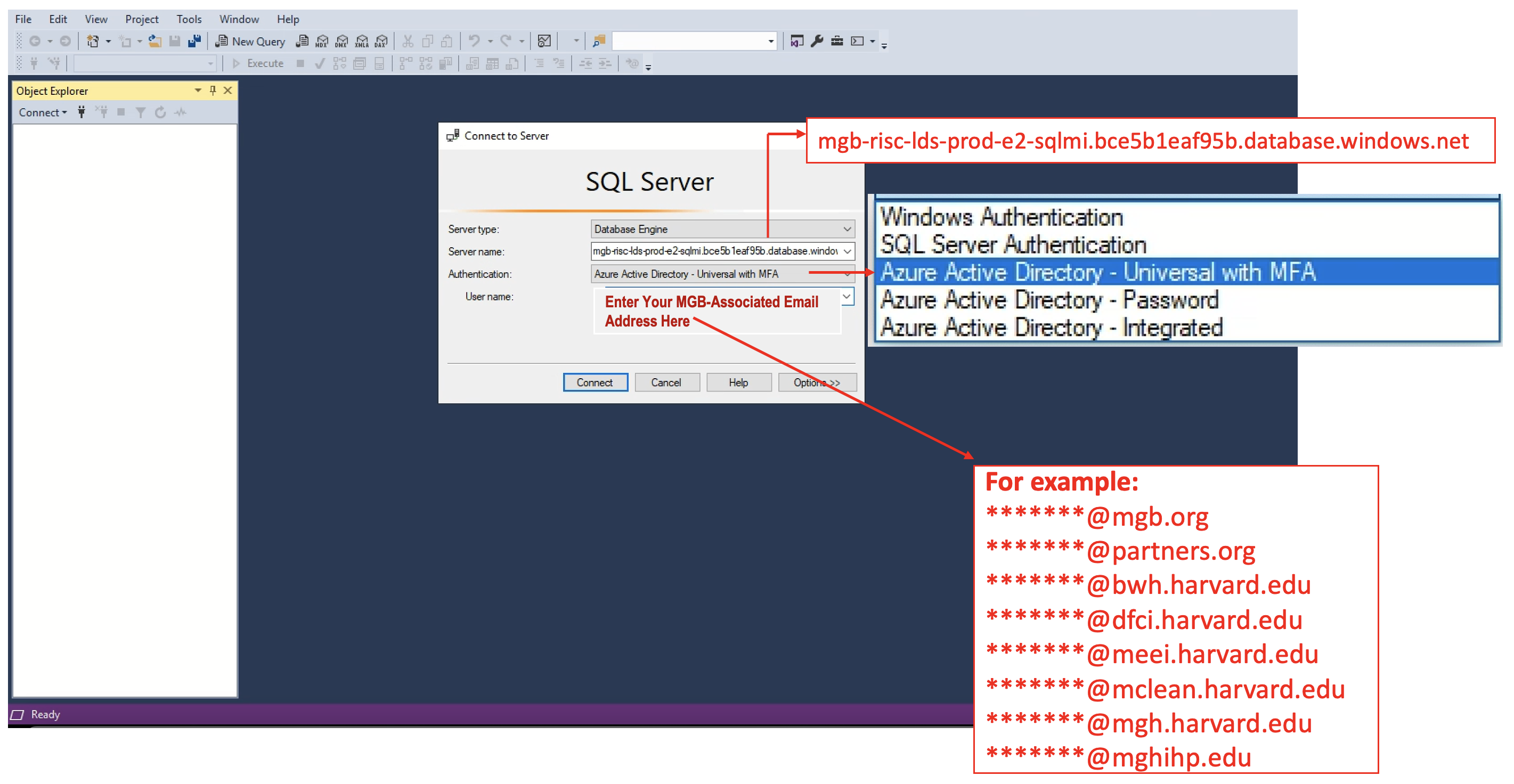
Task: Click the Connect button in the dialog
Action: pos(595,382)
